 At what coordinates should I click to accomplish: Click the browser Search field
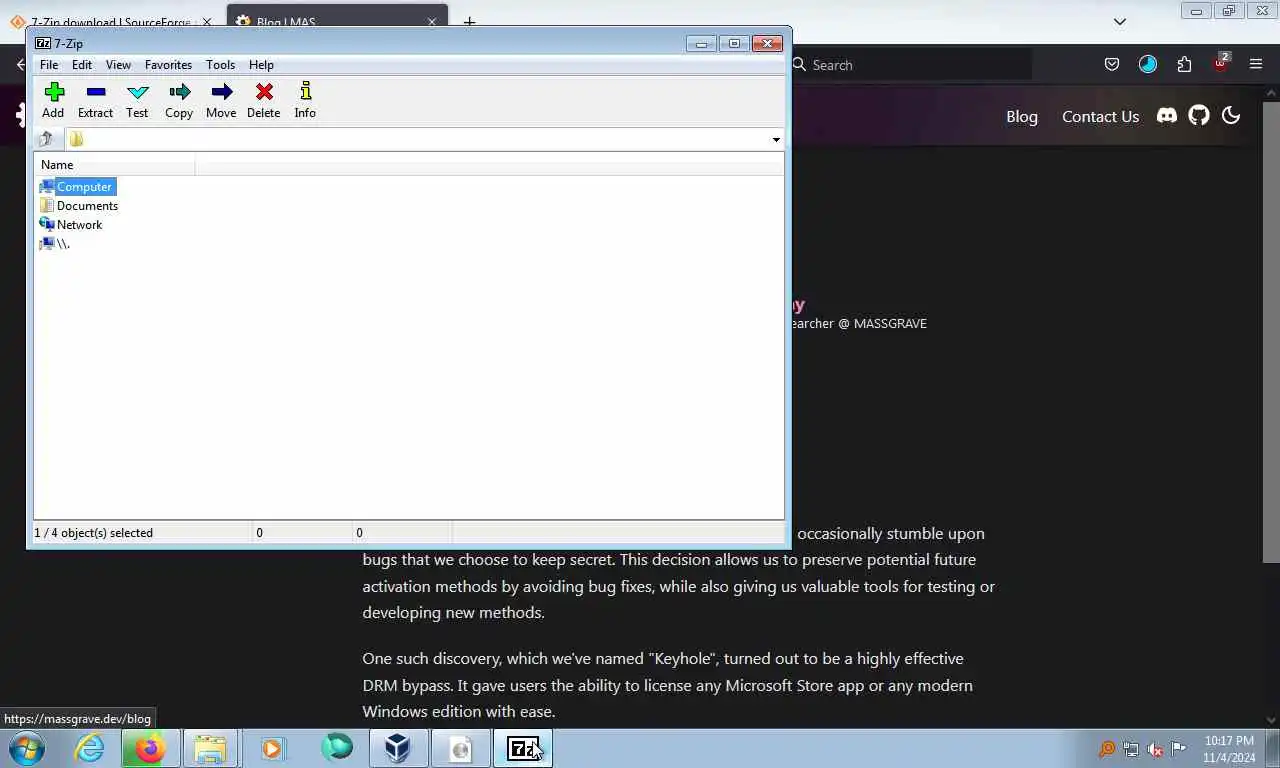[910, 65]
